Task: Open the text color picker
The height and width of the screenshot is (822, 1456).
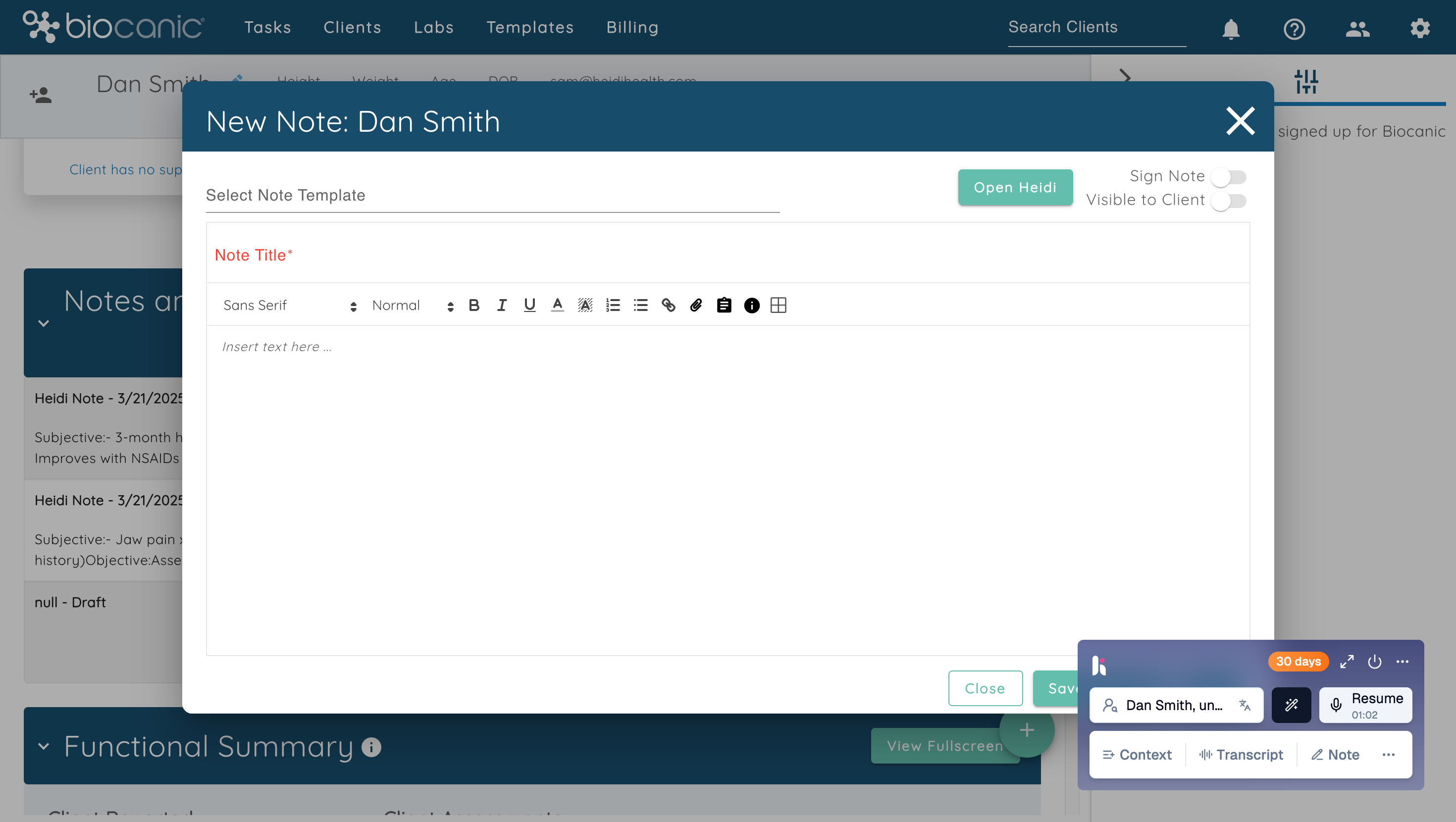Action: pos(557,306)
